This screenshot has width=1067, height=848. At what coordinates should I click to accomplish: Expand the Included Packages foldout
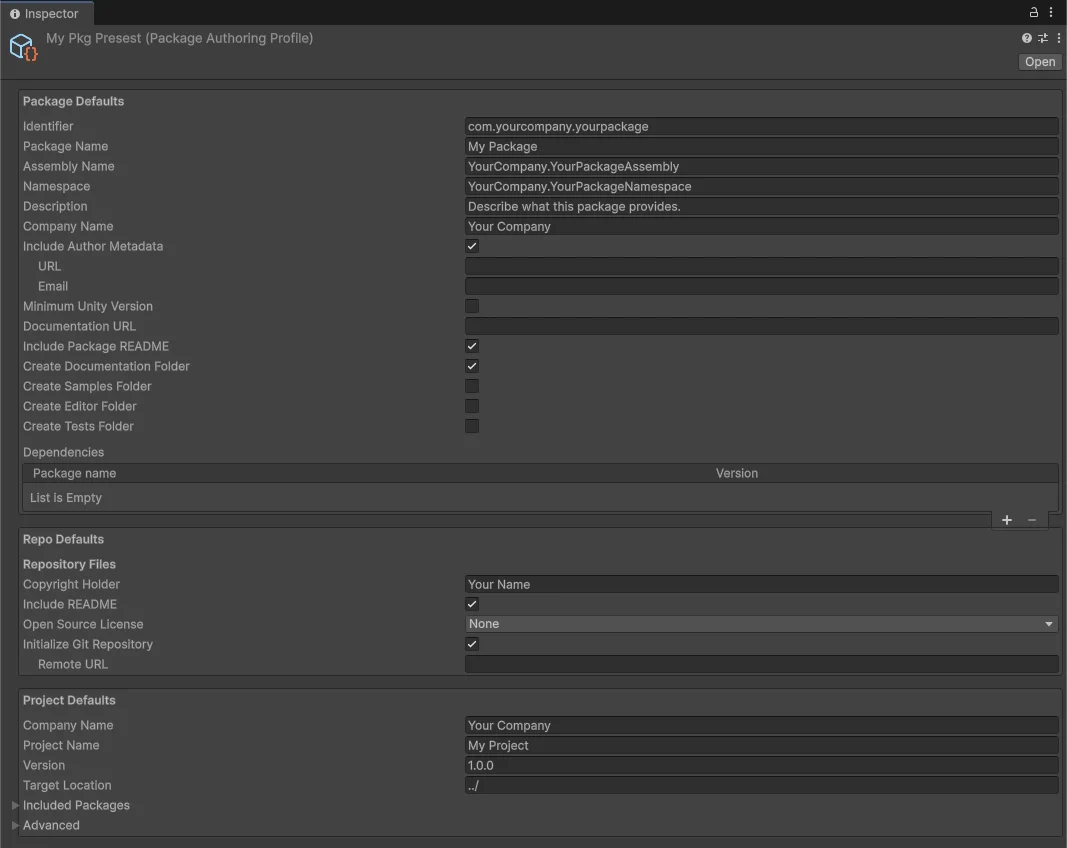click(x=15, y=805)
